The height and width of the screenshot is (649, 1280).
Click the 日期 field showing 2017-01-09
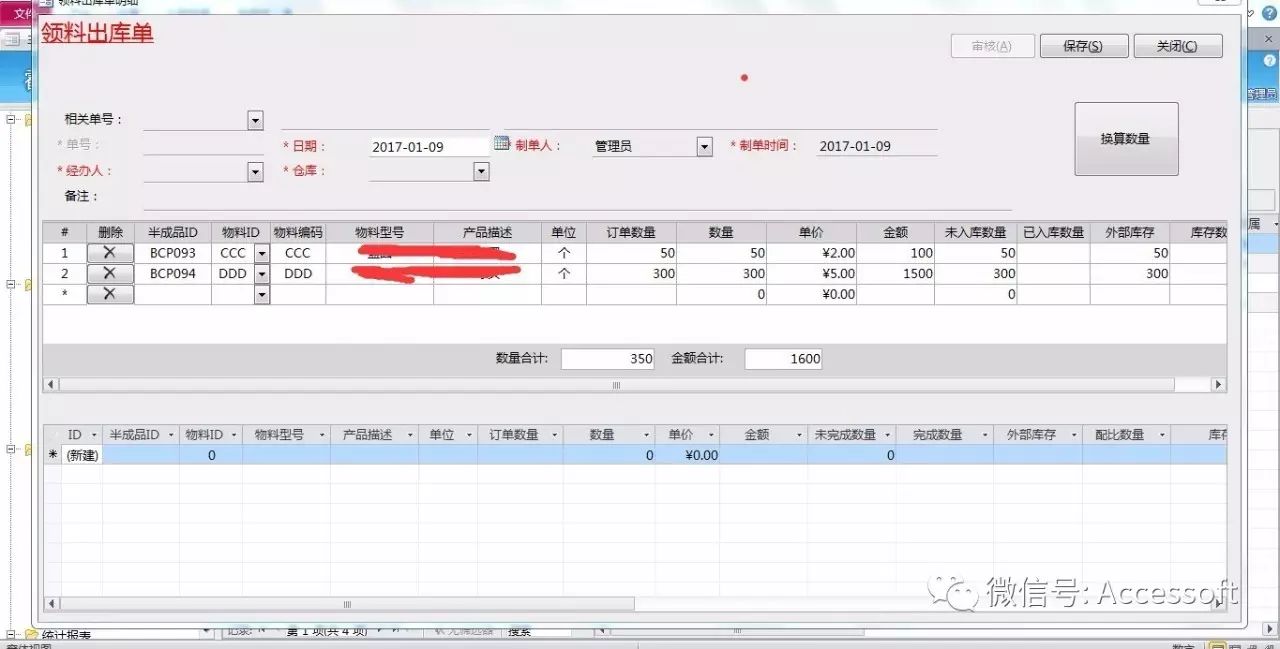(x=428, y=147)
